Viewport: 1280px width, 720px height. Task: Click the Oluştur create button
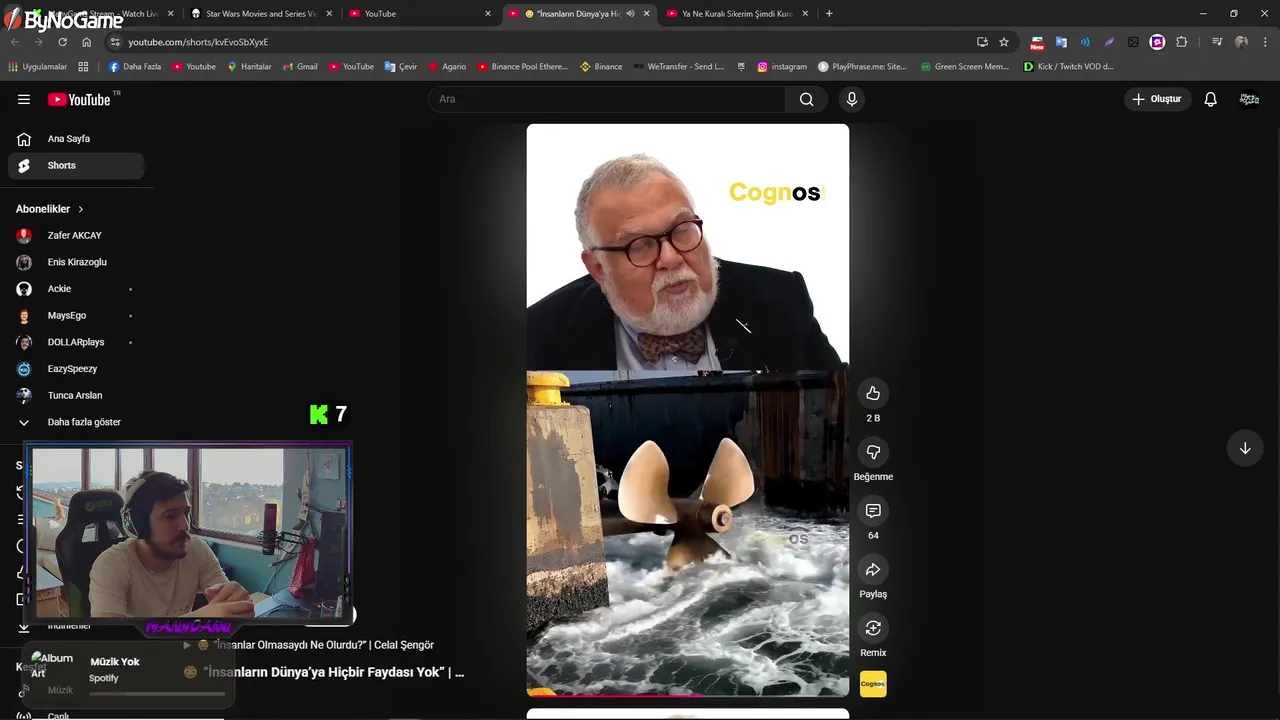pyautogui.click(x=1157, y=99)
